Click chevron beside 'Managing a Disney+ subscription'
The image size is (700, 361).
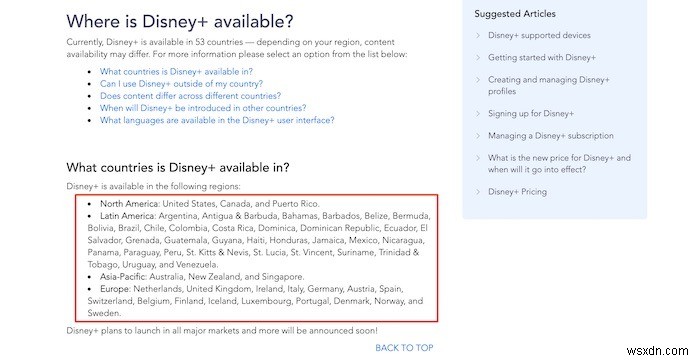click(x=478, y=136)
